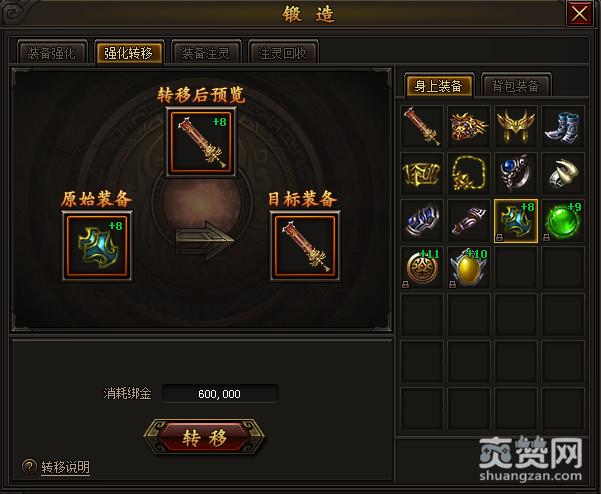Viewport: 601px width, 494px height.
Task: Select the green orb +9 item
Action: pos(563,221)
